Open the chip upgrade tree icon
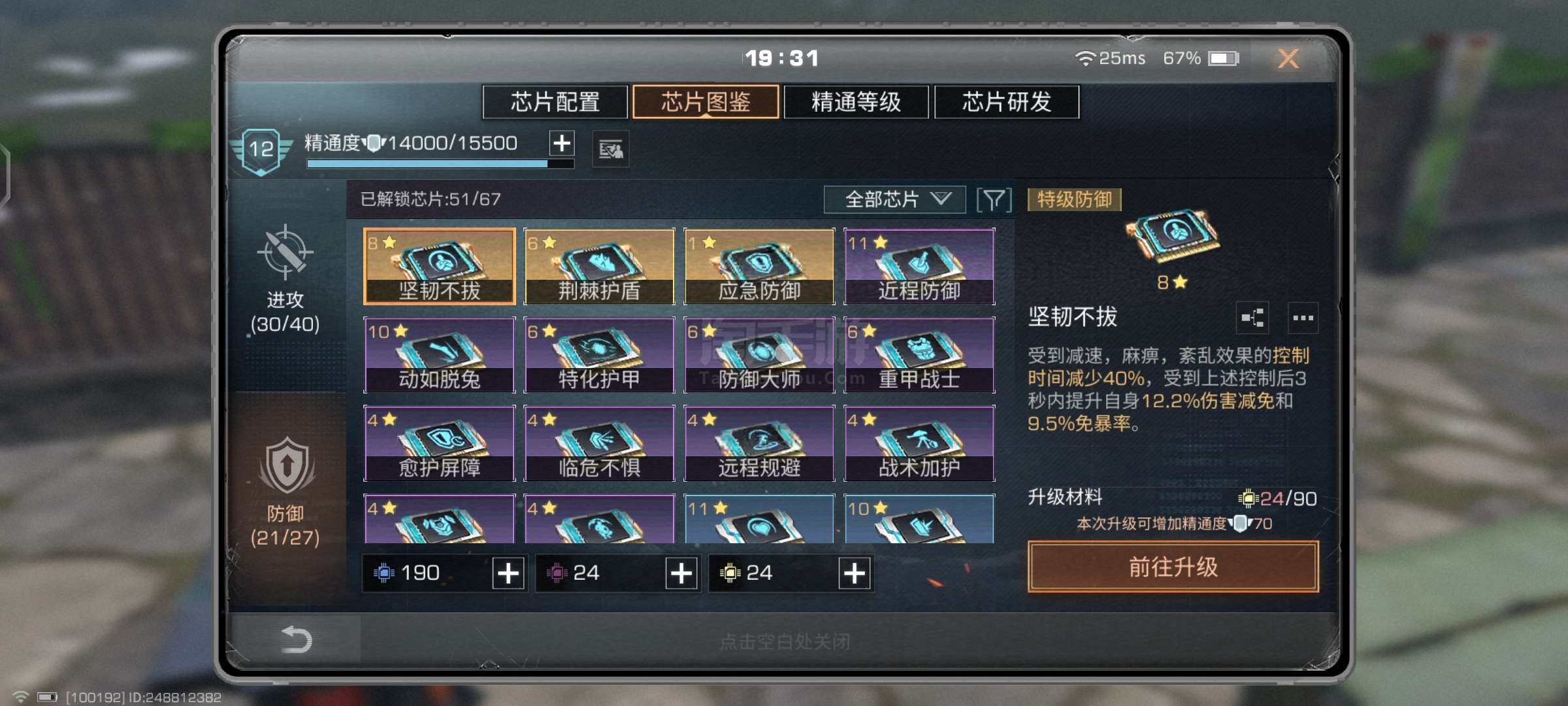 coord(1252,318)
